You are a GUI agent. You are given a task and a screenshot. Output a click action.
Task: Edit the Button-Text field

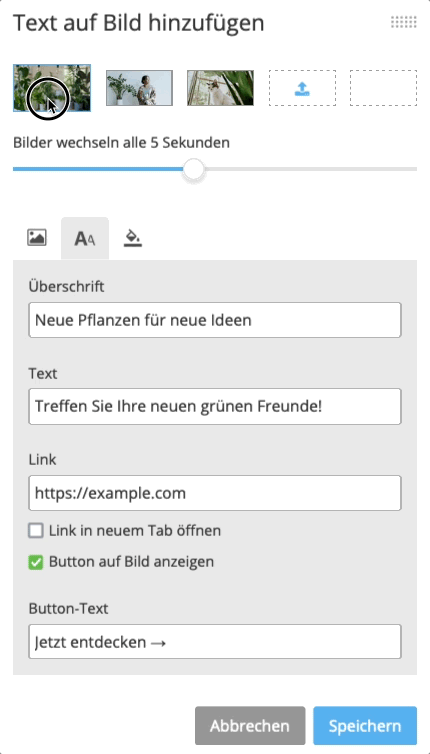[x=215, y=641]
